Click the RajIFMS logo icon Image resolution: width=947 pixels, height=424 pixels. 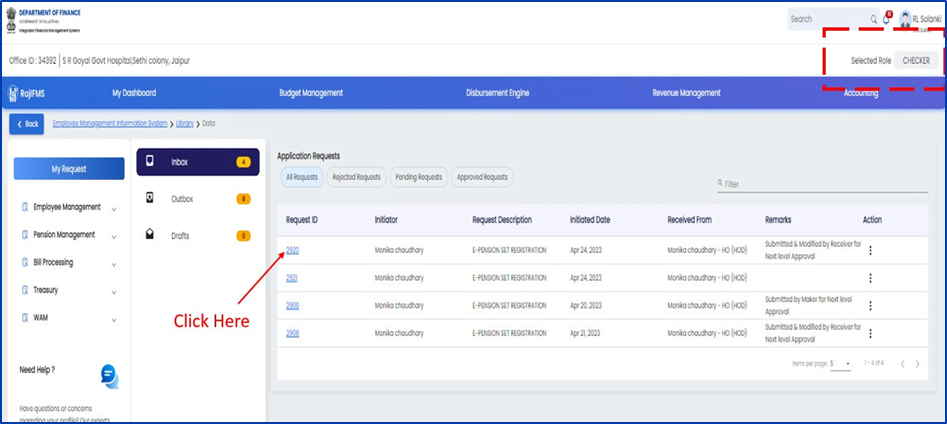[x=13, y=93]
